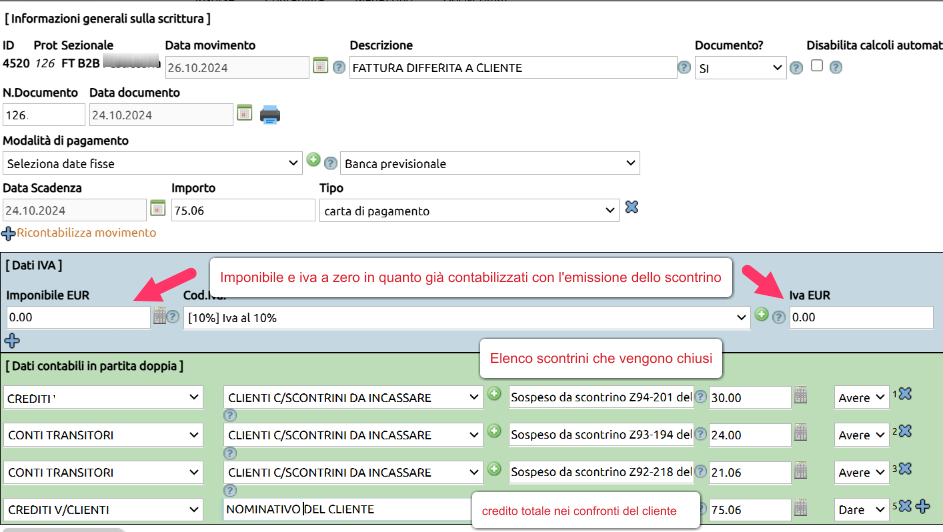Image resolution: width=943 pixels, height=532 pixels.
Task: Click the Descrizione field FATTURA DIFFERITA A CLIENTE
Action: pos(513,67)
